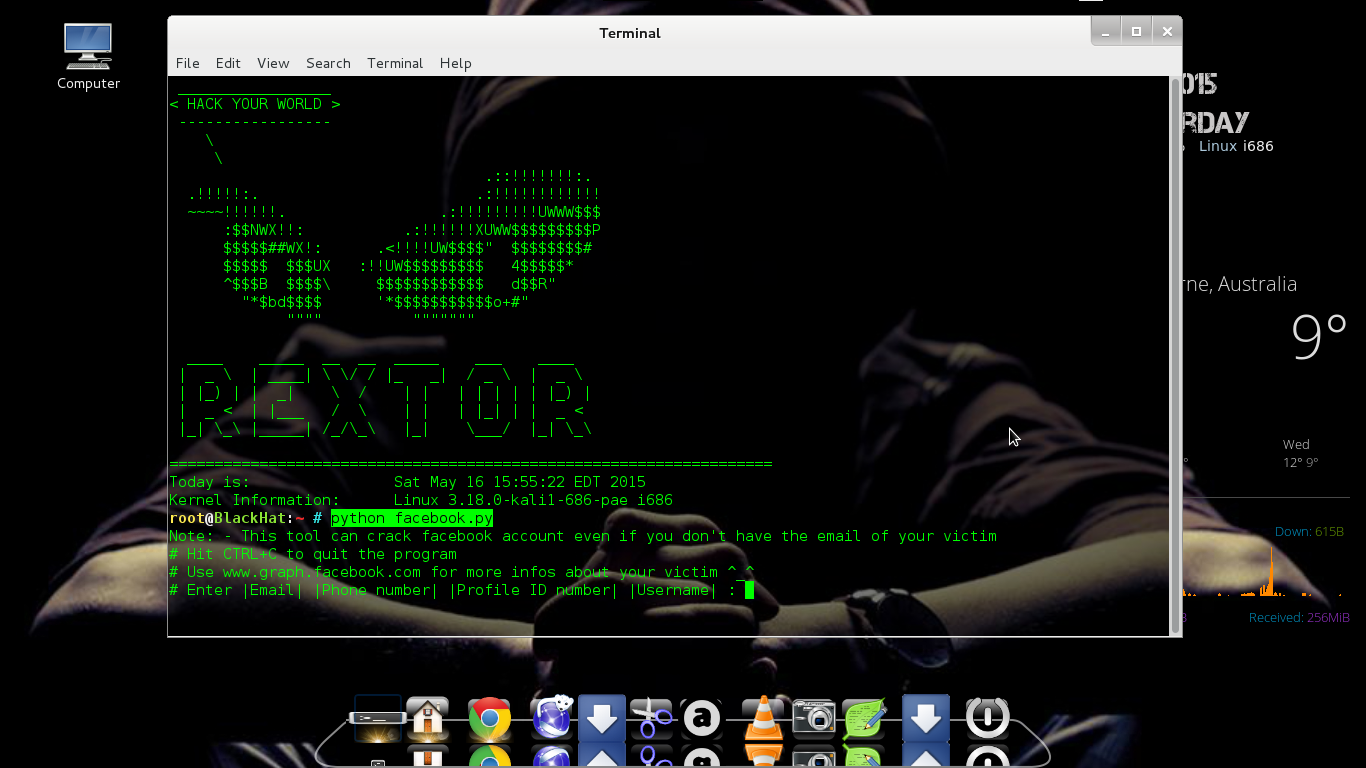Open the Amarok 'a' icon in the dock

[701, 717]
